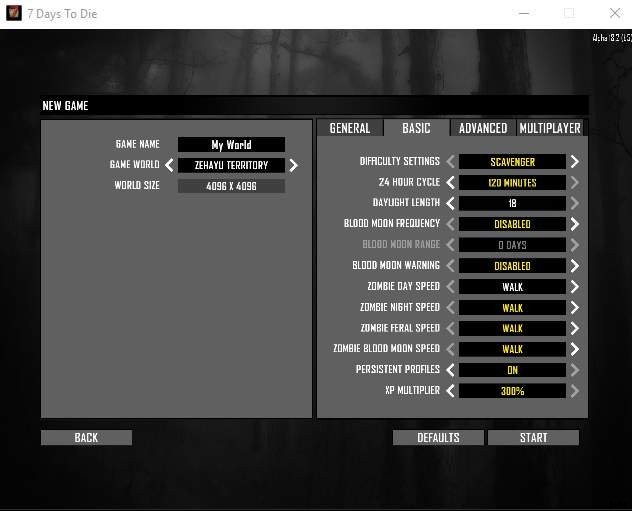Click the Back button
Screen dimensions: 632x511
(86, 438)
